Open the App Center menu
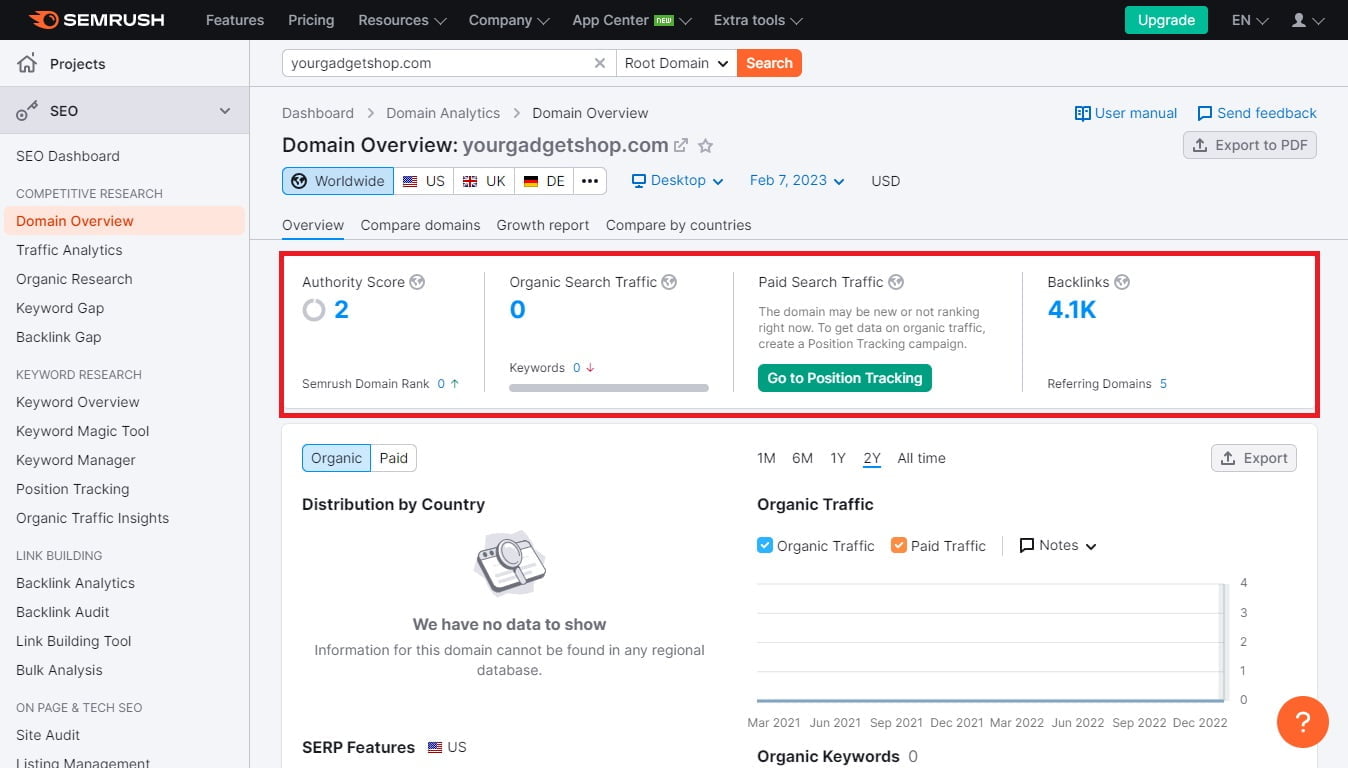 coord(632,20)
